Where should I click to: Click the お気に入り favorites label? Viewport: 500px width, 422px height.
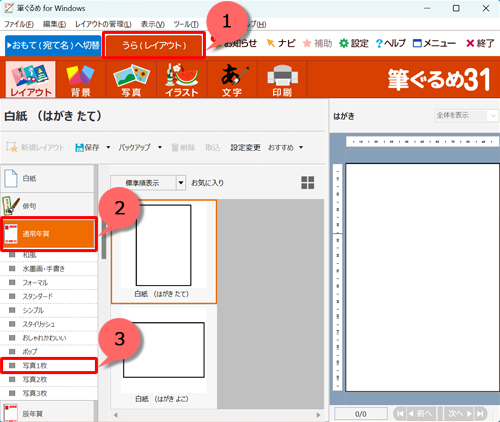pos(207,183)
